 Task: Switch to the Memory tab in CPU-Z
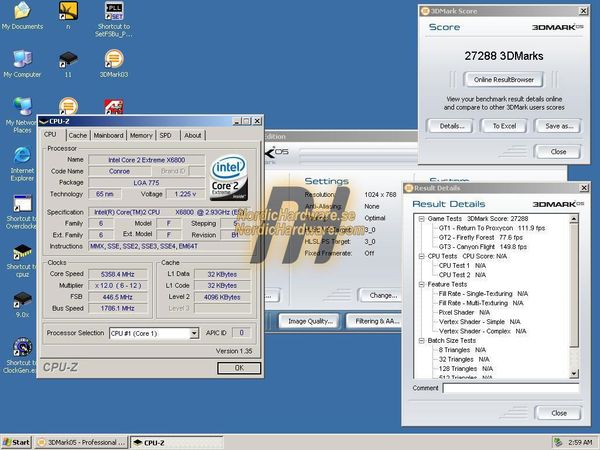141,135
